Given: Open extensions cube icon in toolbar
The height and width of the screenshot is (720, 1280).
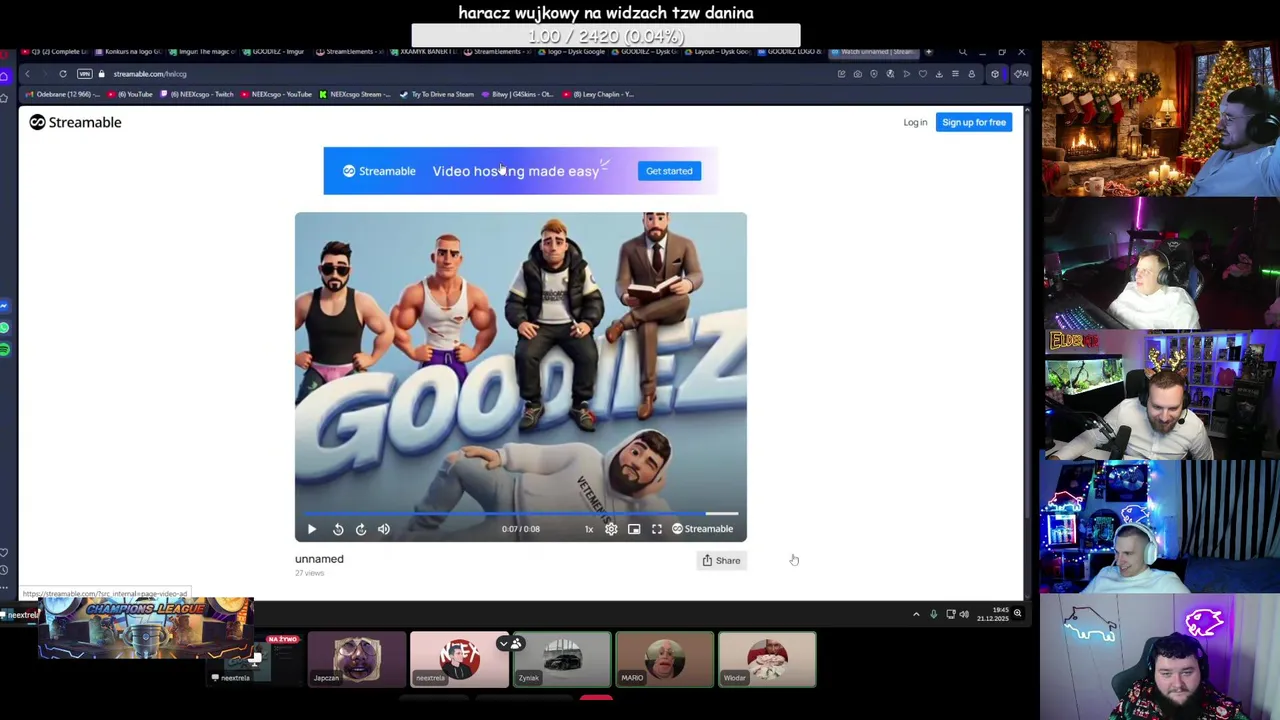Looking at the screenshot, I should click(995, 74).
